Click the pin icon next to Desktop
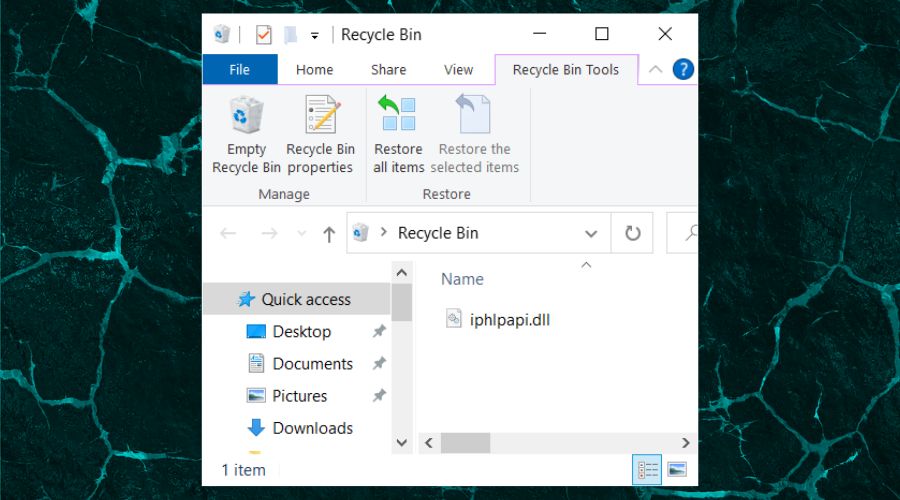Screen dimensions: 900x500 [379, 331]
